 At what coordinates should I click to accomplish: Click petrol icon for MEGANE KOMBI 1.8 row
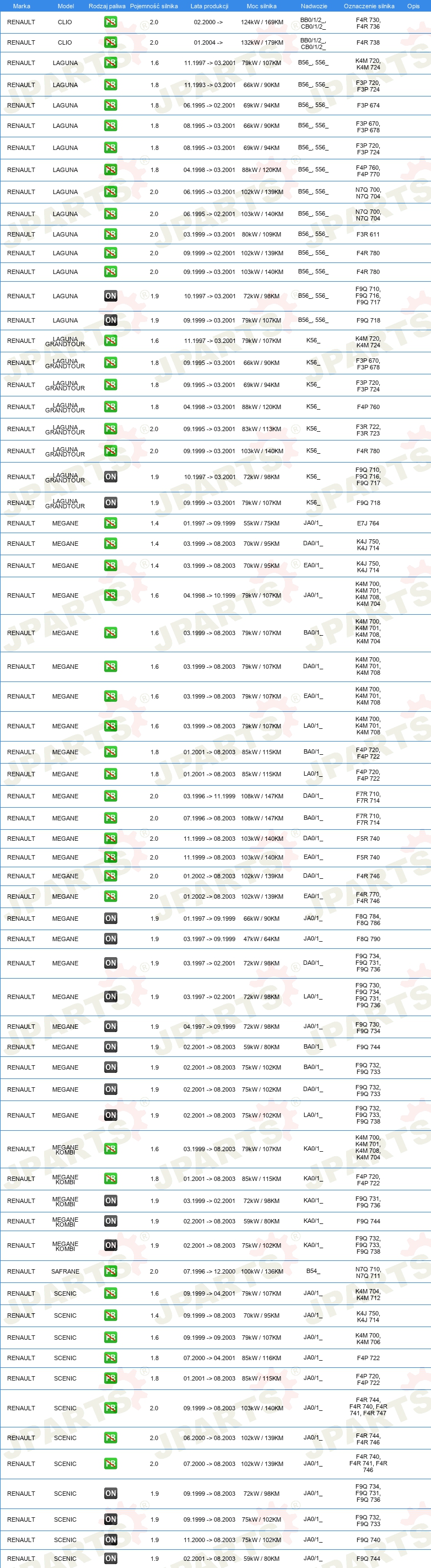110,1179
